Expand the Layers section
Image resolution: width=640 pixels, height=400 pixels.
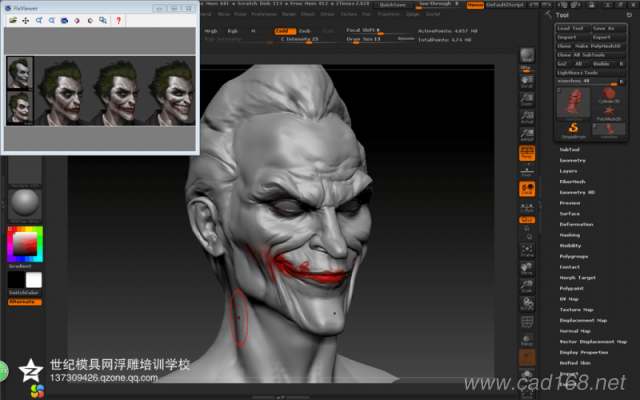(x=568, y=171)
